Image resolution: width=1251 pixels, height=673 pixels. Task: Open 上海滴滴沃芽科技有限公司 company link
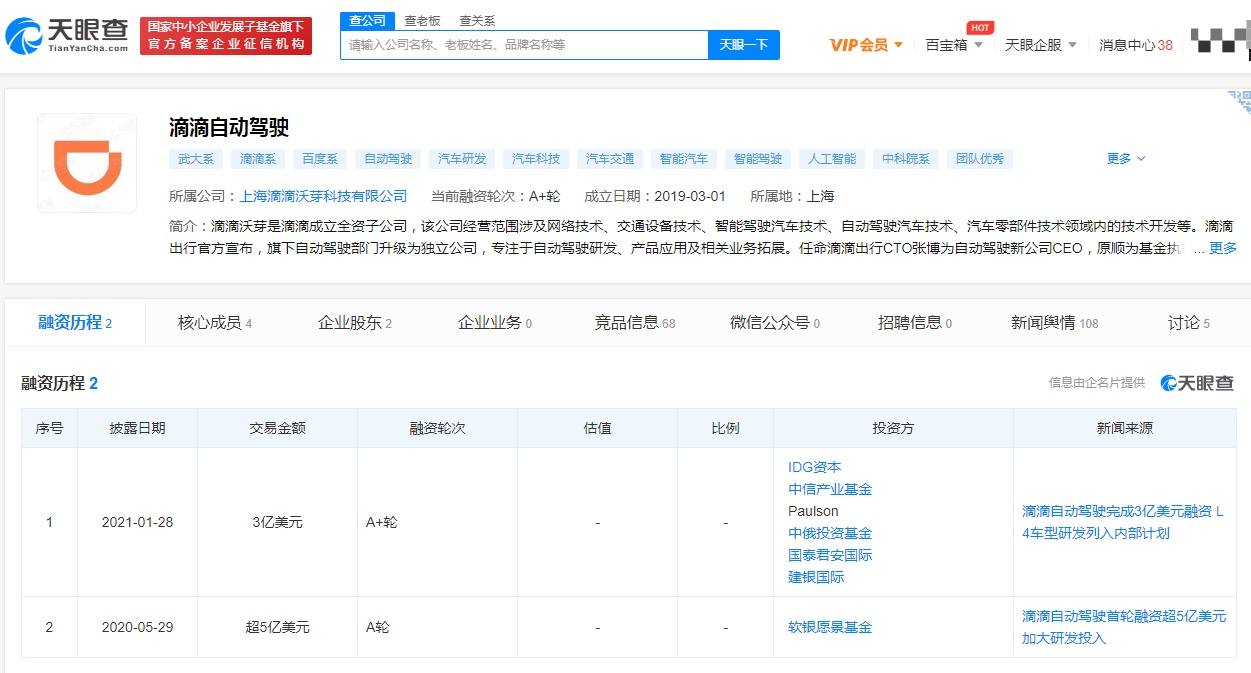click(x=324, y=196)
